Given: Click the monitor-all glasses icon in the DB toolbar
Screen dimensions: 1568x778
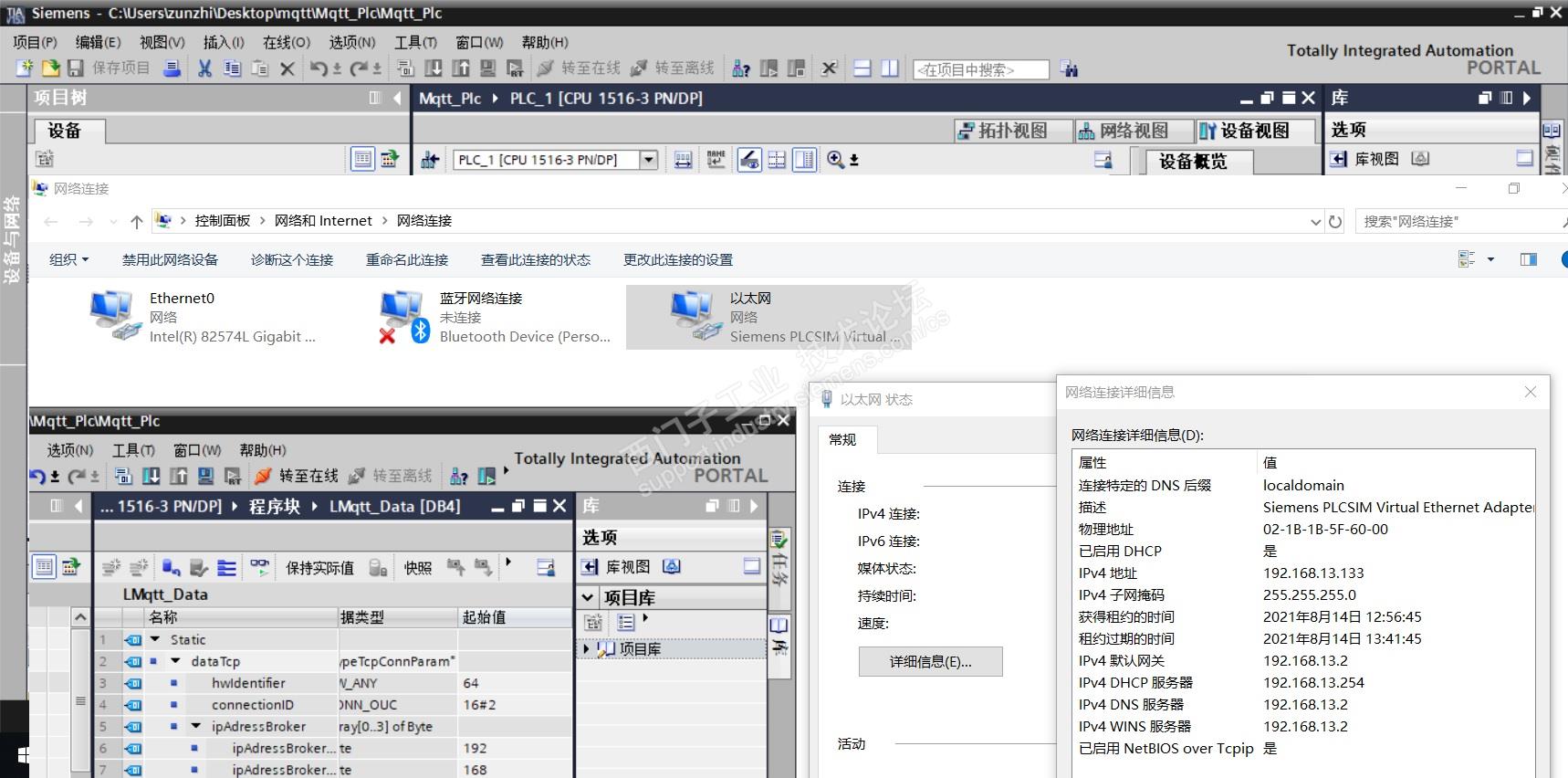Looking at the screenshot, I should tap(259, 567).
